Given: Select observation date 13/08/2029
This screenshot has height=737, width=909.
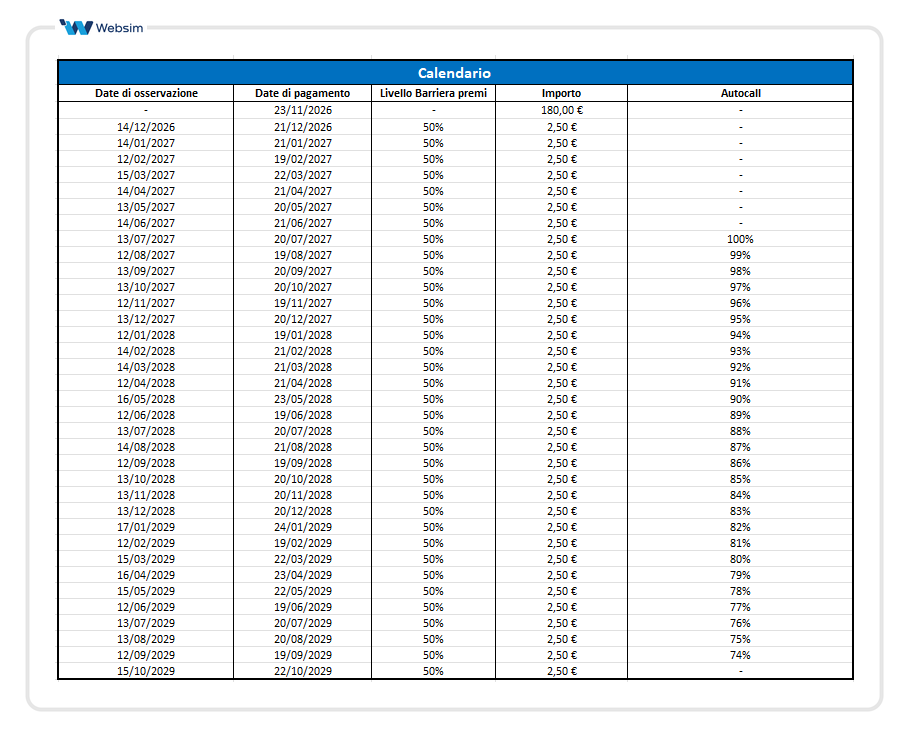Looking at the screenshot, I should pos(146,639).
